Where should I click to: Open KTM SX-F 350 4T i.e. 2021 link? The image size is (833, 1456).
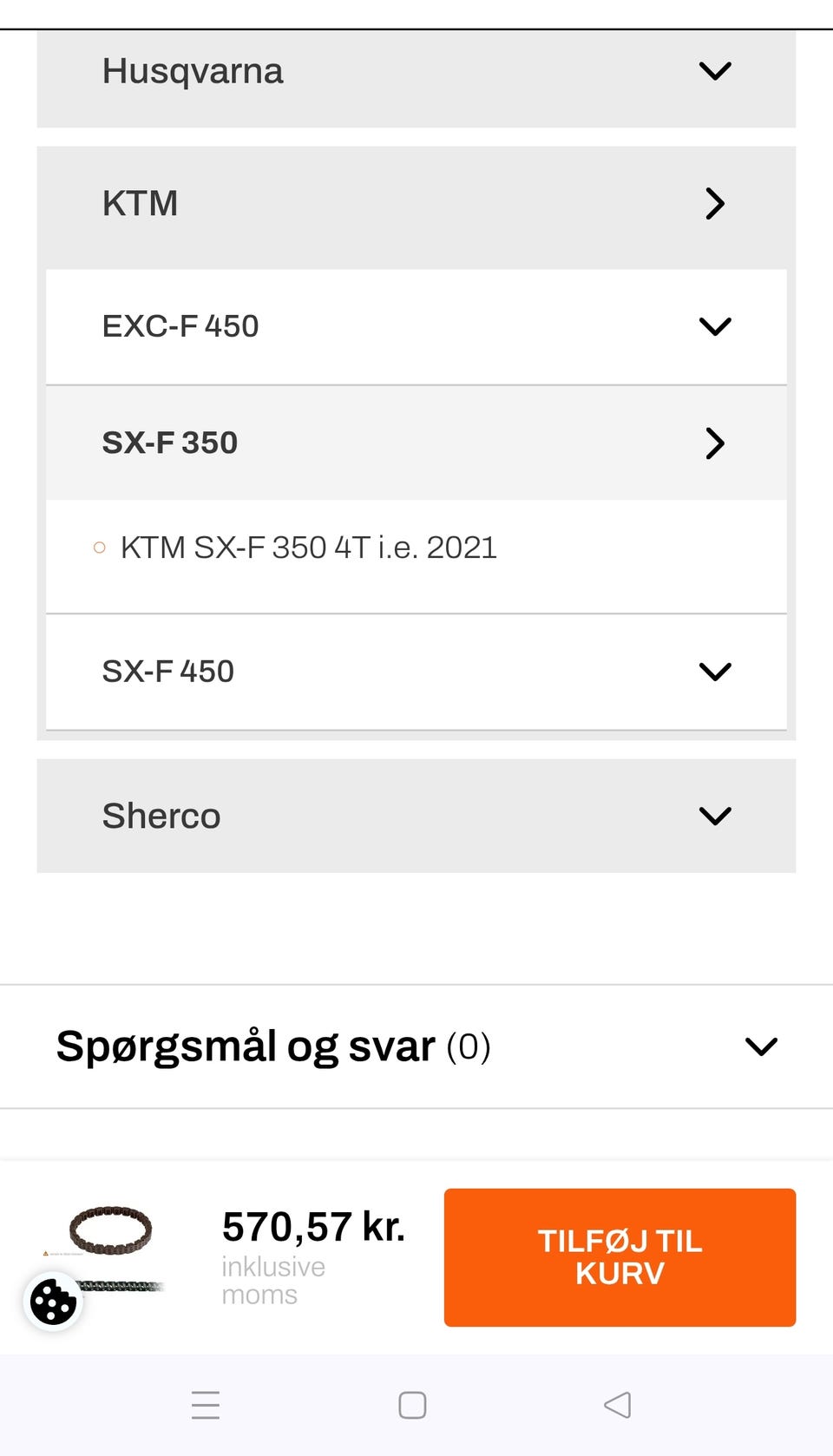pos(308,548)
